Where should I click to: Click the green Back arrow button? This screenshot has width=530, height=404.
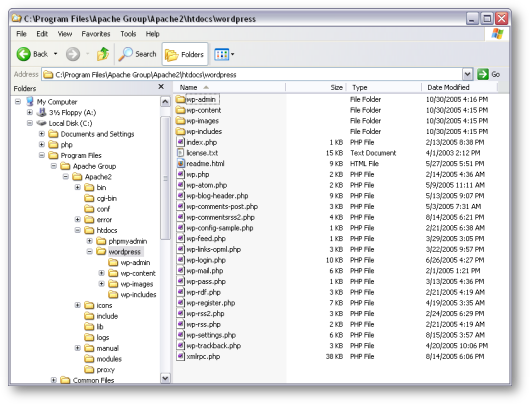pos(24,54)
